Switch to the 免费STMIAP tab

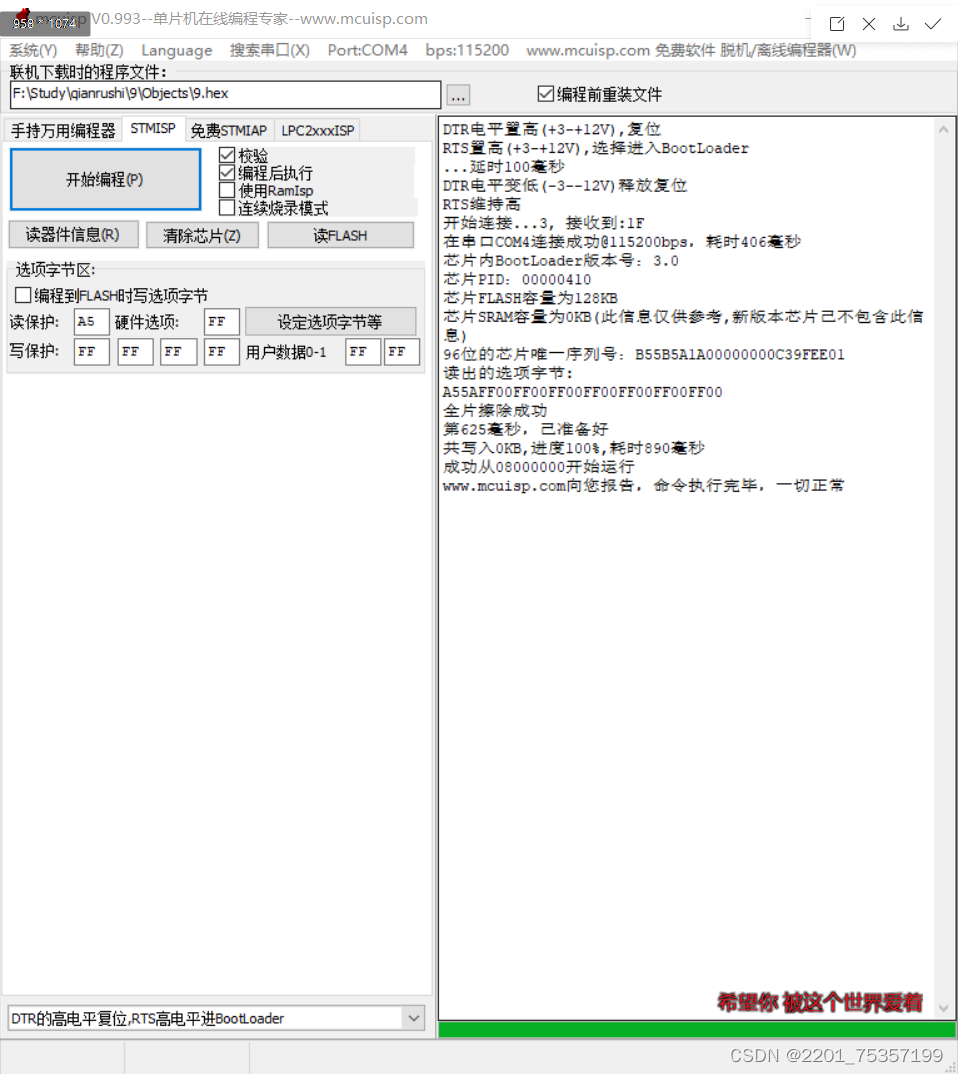229,130
